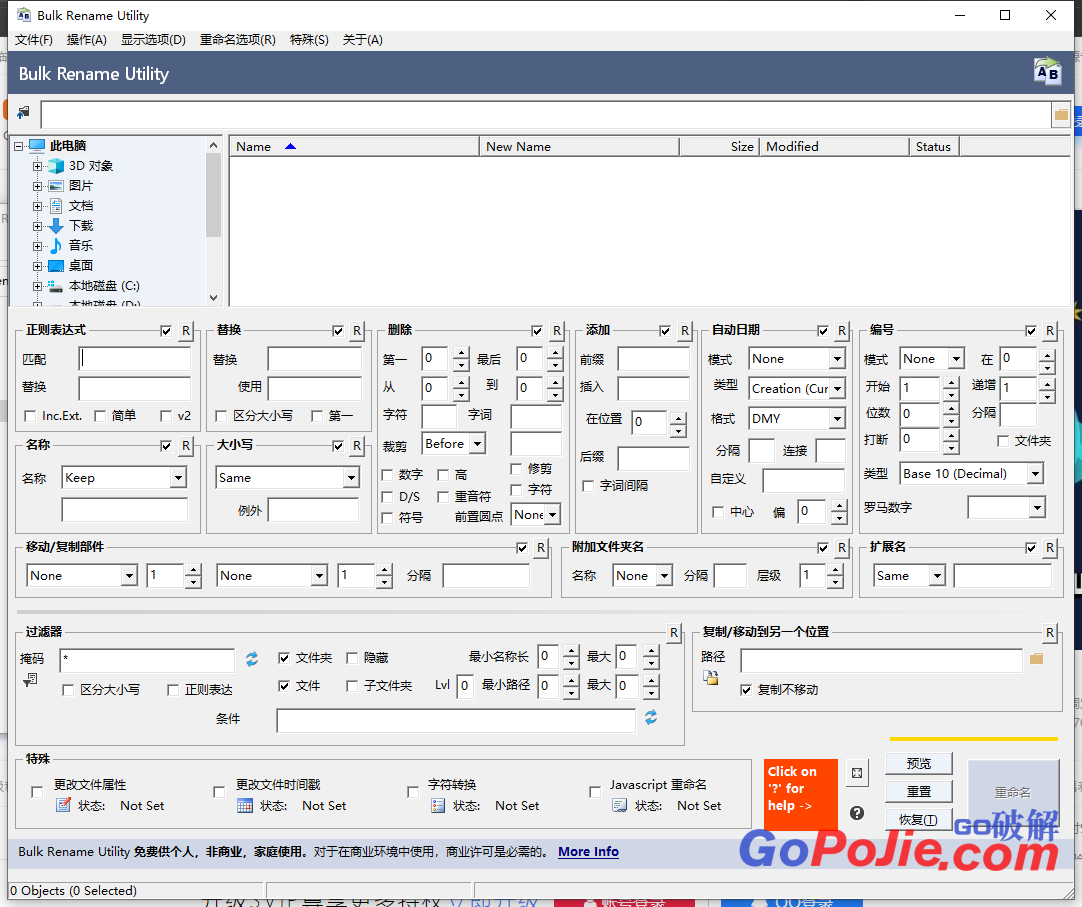This screenshot has height=907, width=1082.
Task: Increase the 编号 开始 spinner value
Action: coord(951,382)
